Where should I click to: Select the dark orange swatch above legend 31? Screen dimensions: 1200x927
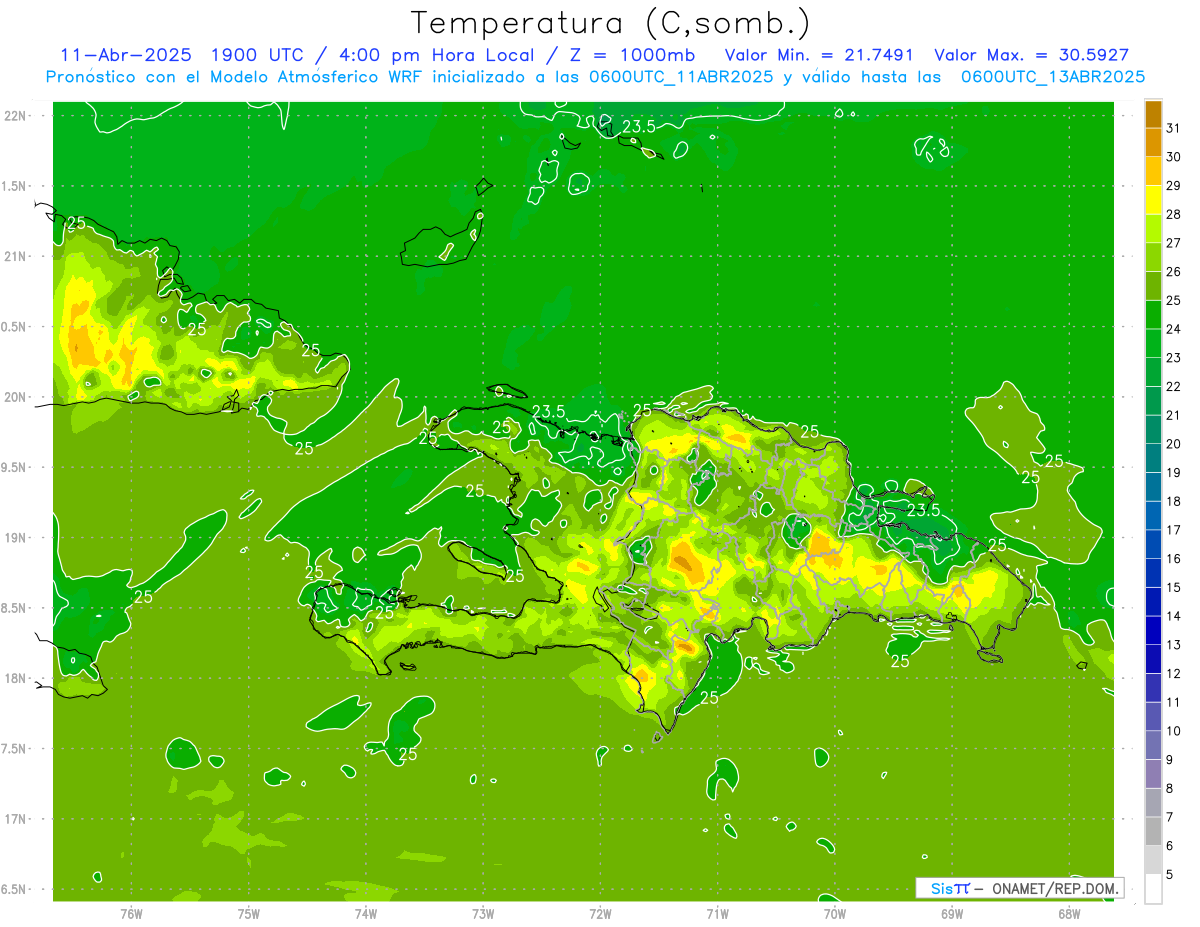tap(1153, 113)
